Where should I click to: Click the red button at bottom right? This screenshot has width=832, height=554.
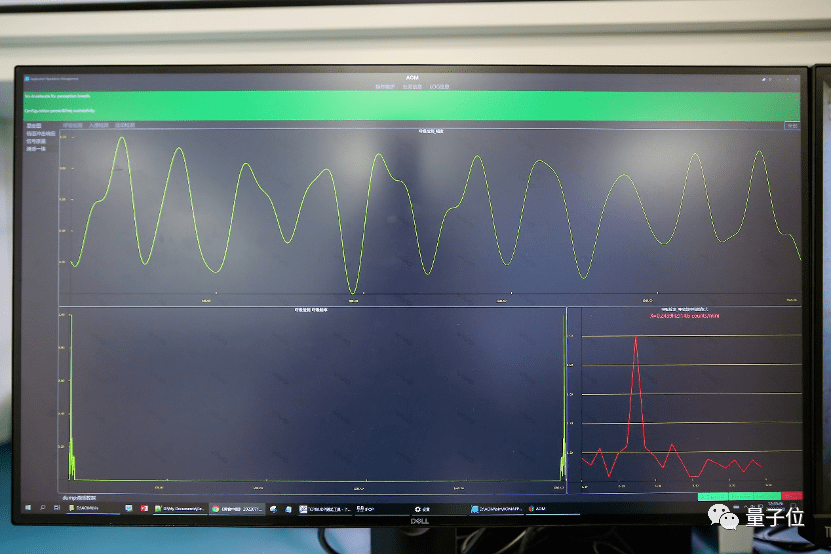(x=792, y=496)
